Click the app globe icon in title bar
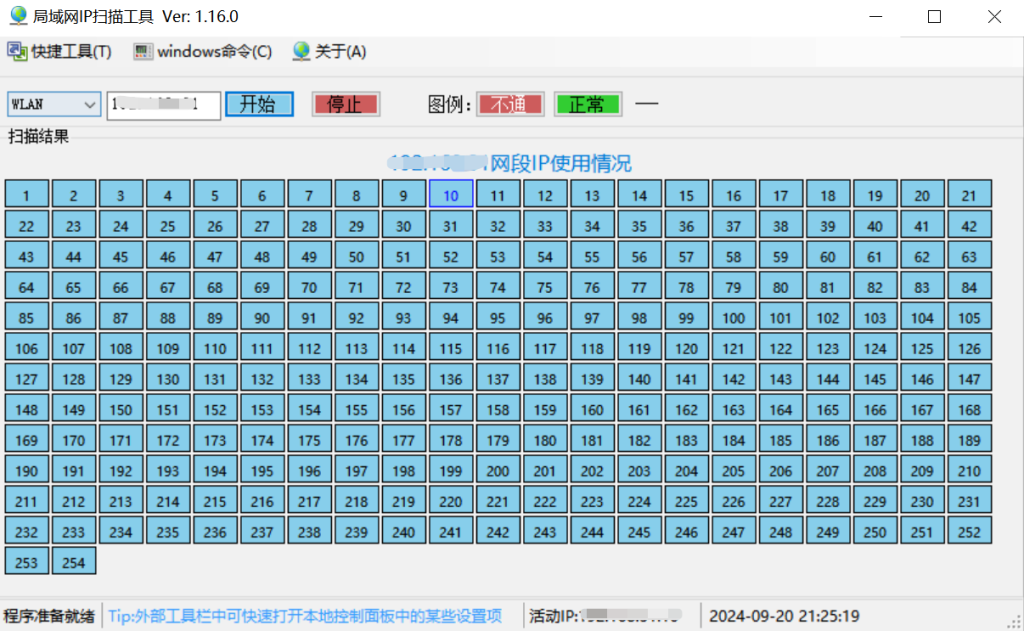The height and width of the screenshot is (631, 1024). 18,16
